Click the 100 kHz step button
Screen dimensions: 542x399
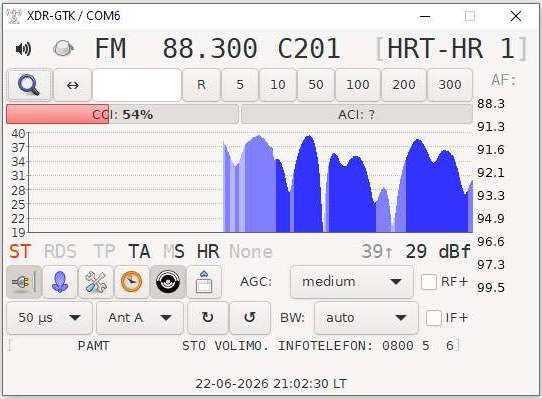(358, 85)
